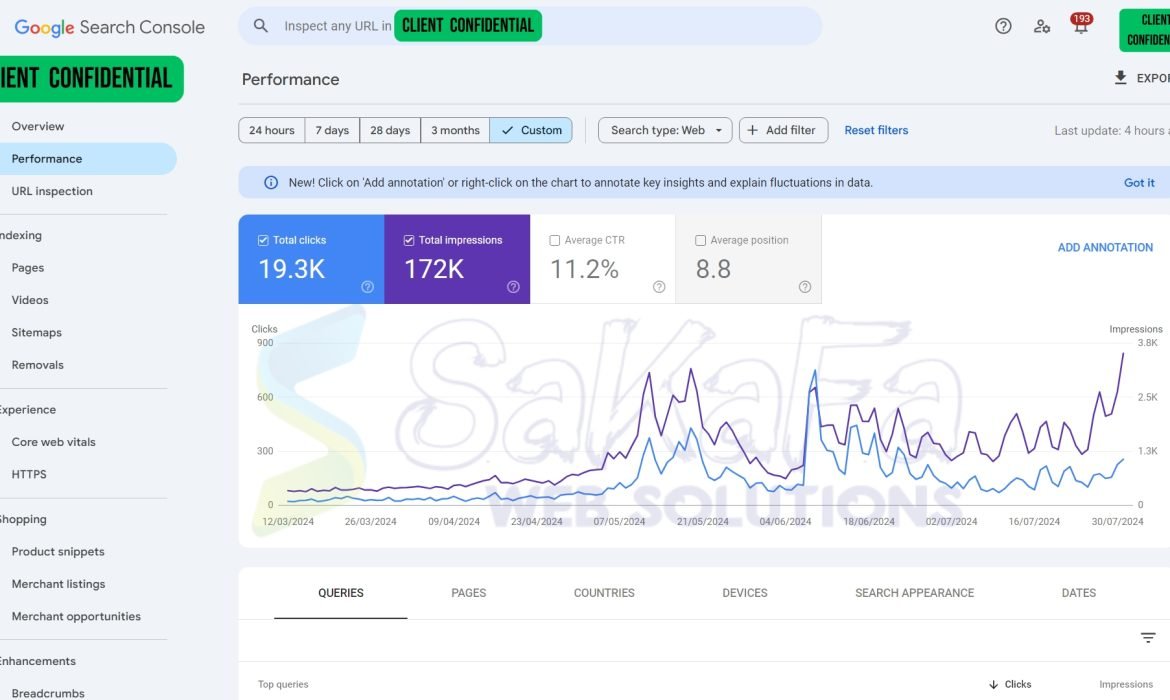1170x700 pixels.
Task: Click the info icon in annotation banner
Action: point(271,182)
